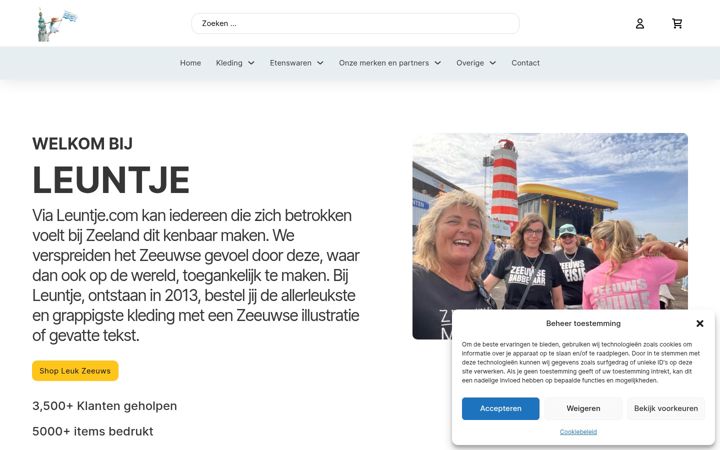The image size is (720, 450).
Task: Open the Kleding menu
Action: coord(229,63)
